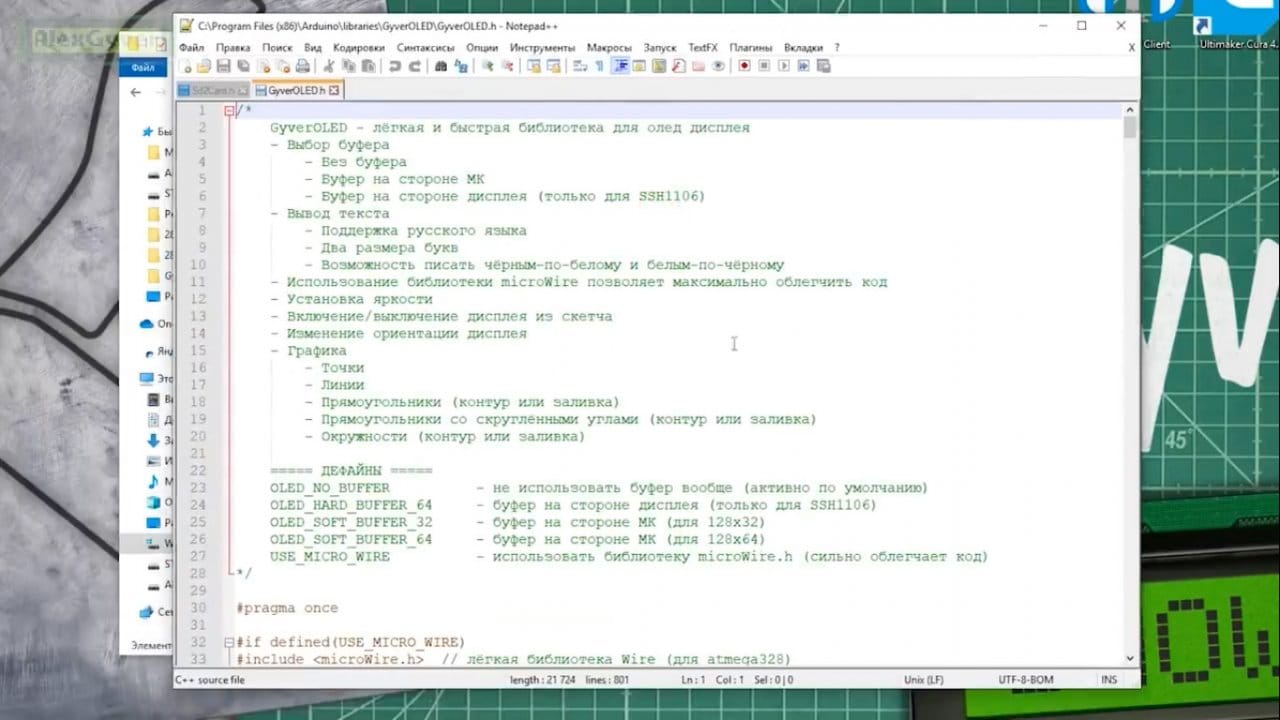
Task: Click the Undo arrow icon
Action: point(395,66)
